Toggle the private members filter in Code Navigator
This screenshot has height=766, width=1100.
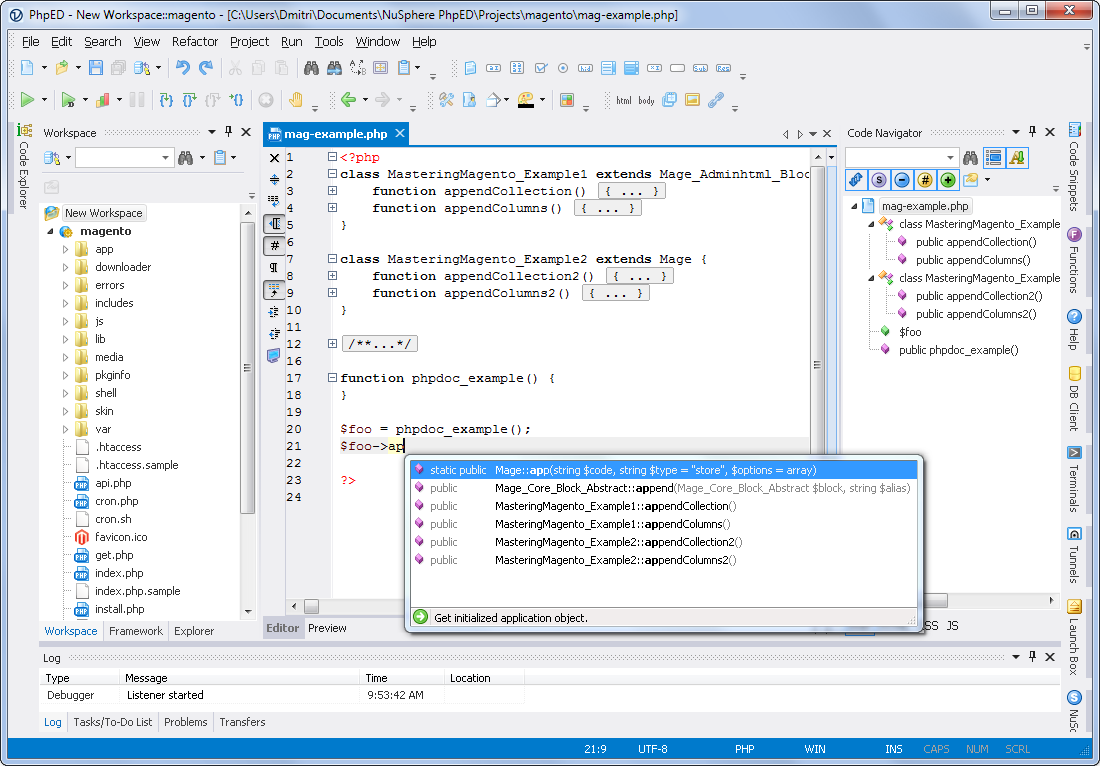(x=901, y=179)
